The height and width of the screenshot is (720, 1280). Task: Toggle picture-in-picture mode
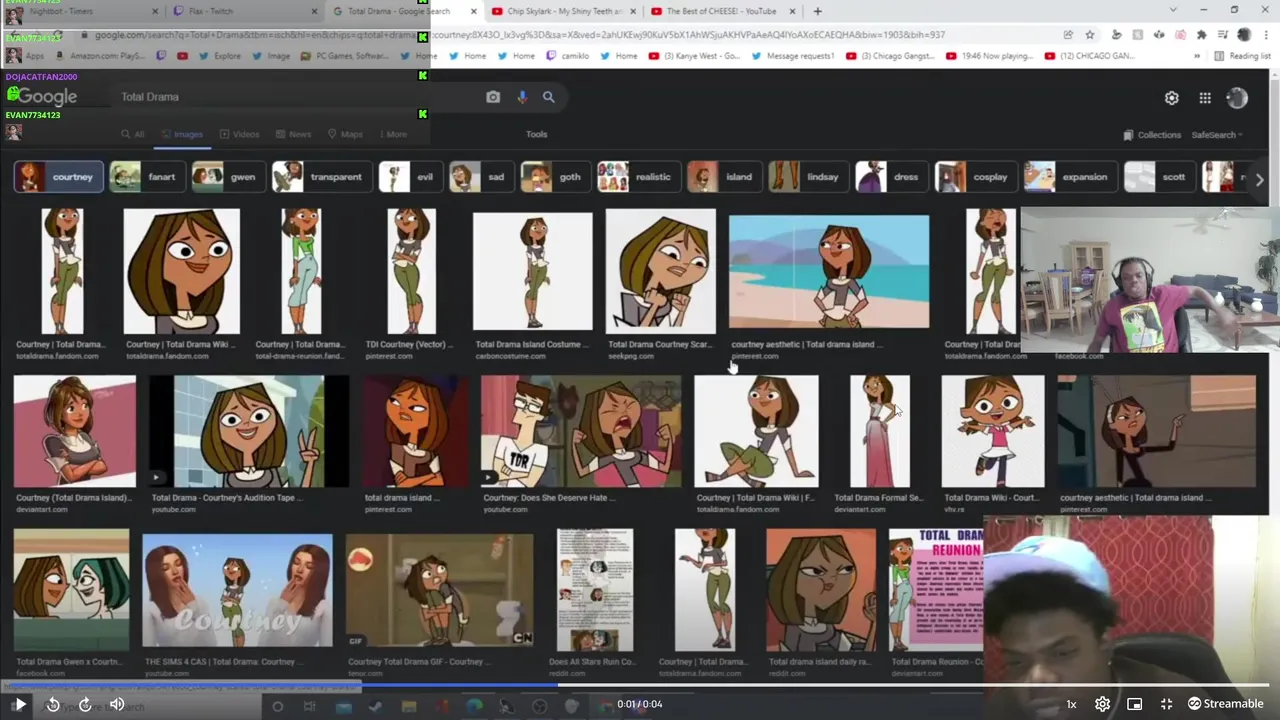1134,704
